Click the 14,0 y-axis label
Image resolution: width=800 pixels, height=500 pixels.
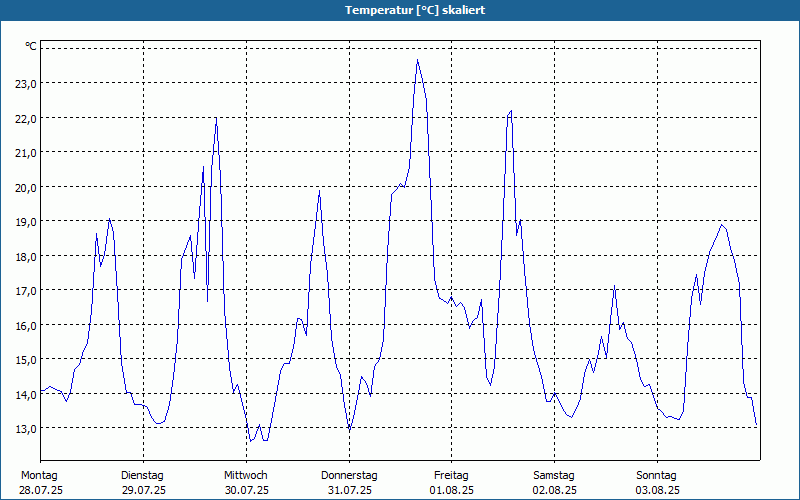(26, 394)
